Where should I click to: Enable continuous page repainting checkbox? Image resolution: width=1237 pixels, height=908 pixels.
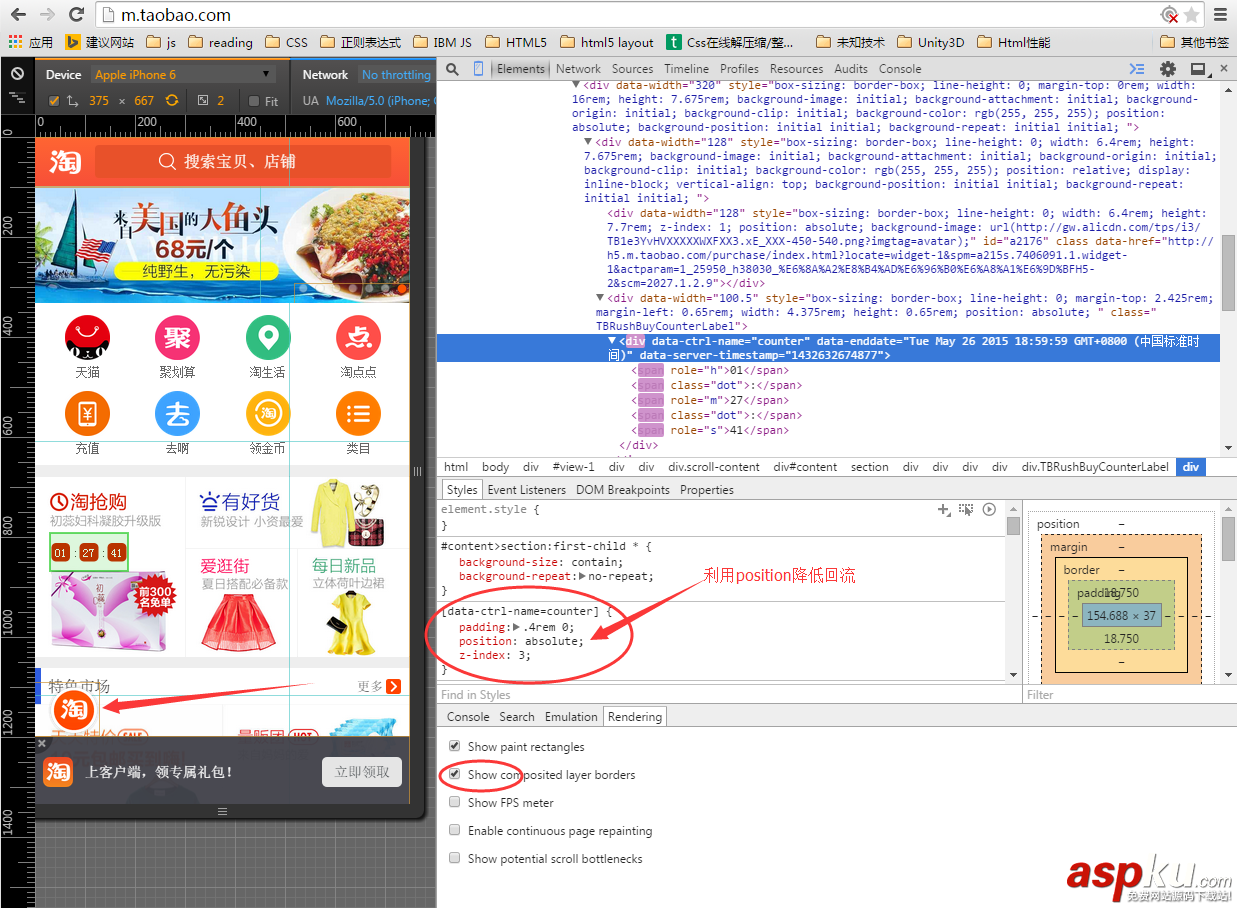455,830
